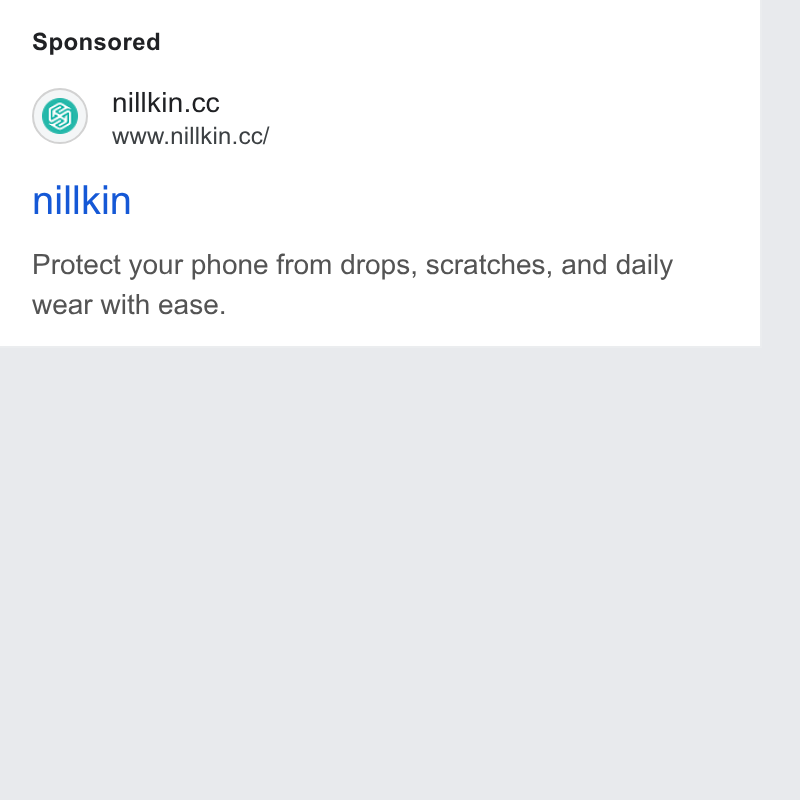Click the word 'phone' in the description
This screenshot has height=800, width=800.
click(230, 266)
